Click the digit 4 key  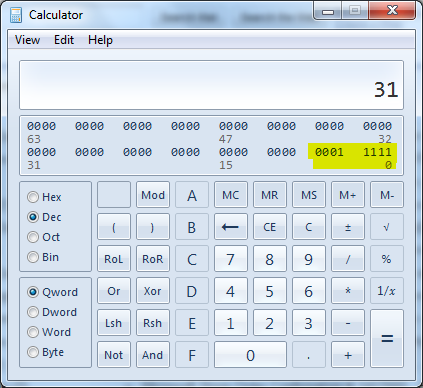pyautogui.click(x=231, y=291)
